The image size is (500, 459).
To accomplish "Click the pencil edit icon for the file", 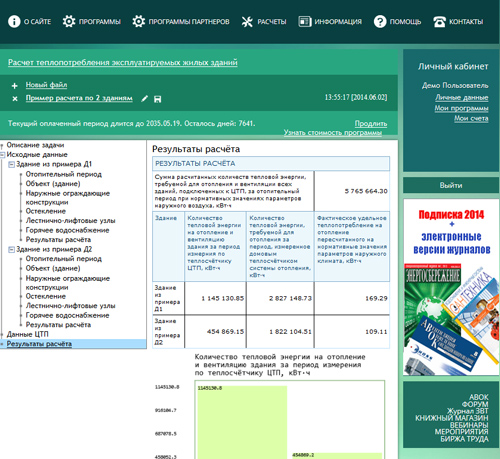I will click(144, 99).
